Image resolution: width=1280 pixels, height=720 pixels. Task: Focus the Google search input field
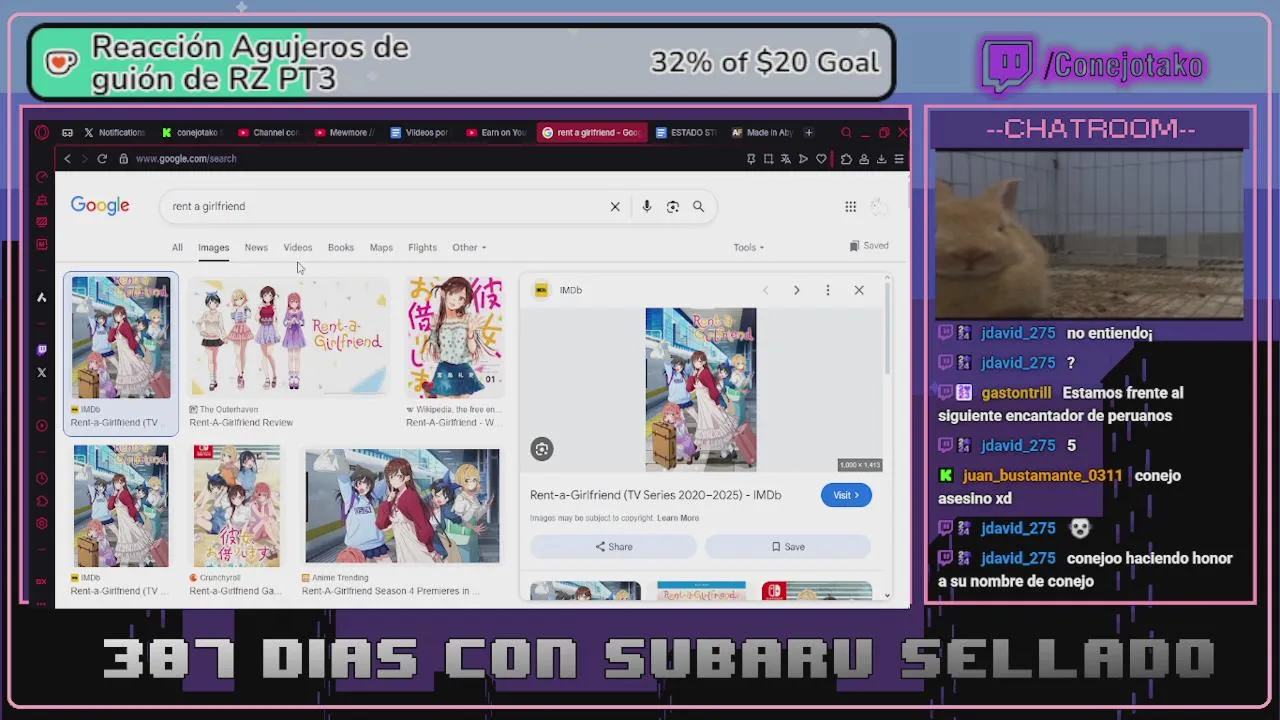coord(385,206)
